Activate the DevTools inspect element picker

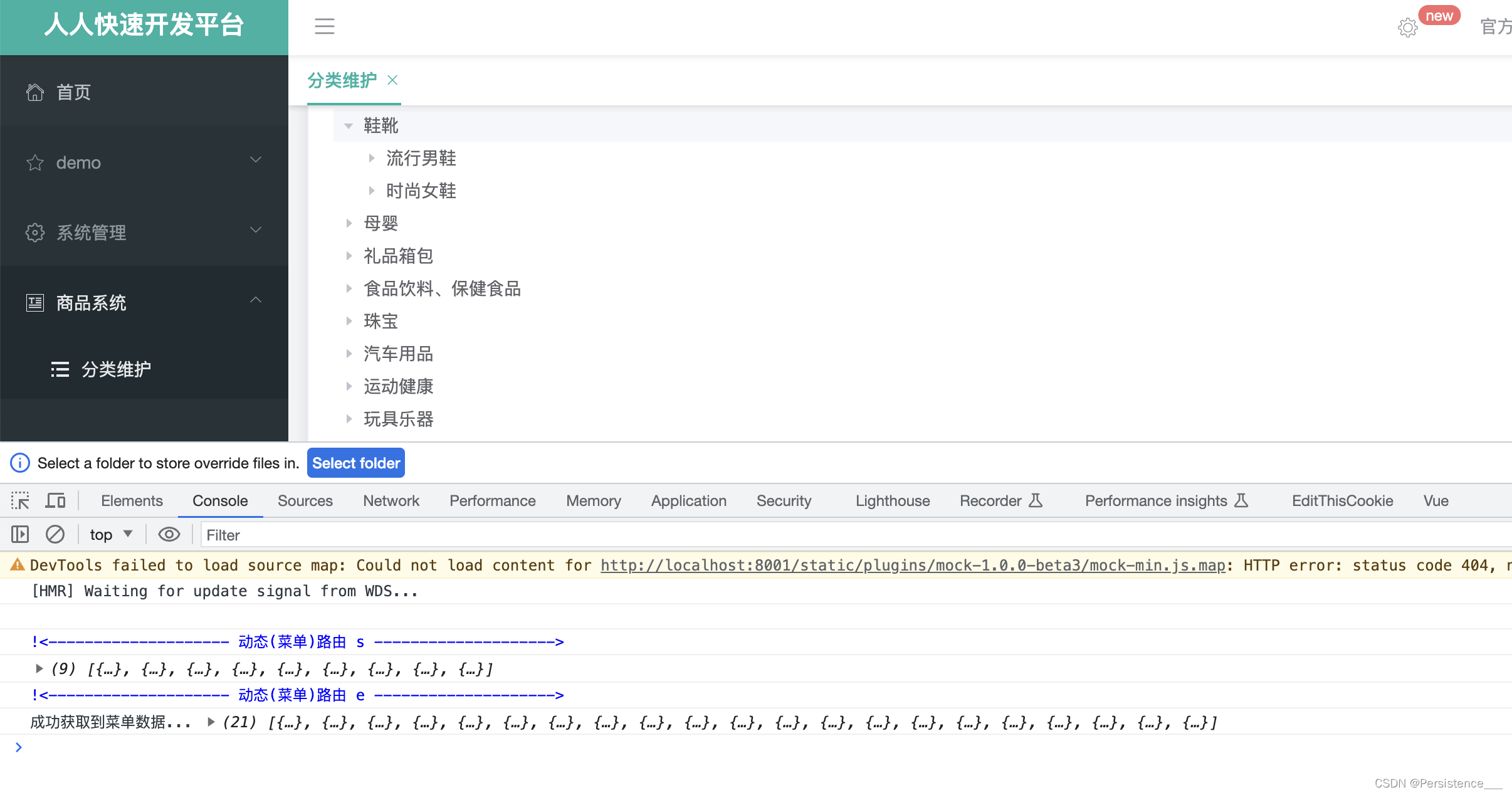click(20, 500)
